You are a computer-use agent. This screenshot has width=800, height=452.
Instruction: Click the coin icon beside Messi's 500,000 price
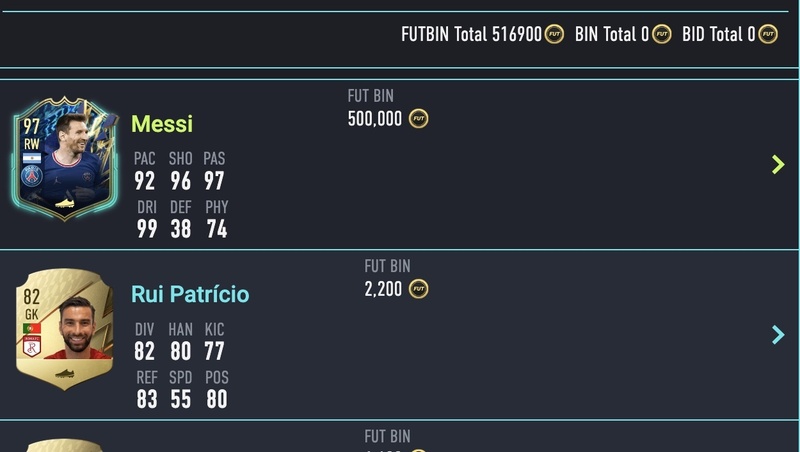(x=418, y=119)
